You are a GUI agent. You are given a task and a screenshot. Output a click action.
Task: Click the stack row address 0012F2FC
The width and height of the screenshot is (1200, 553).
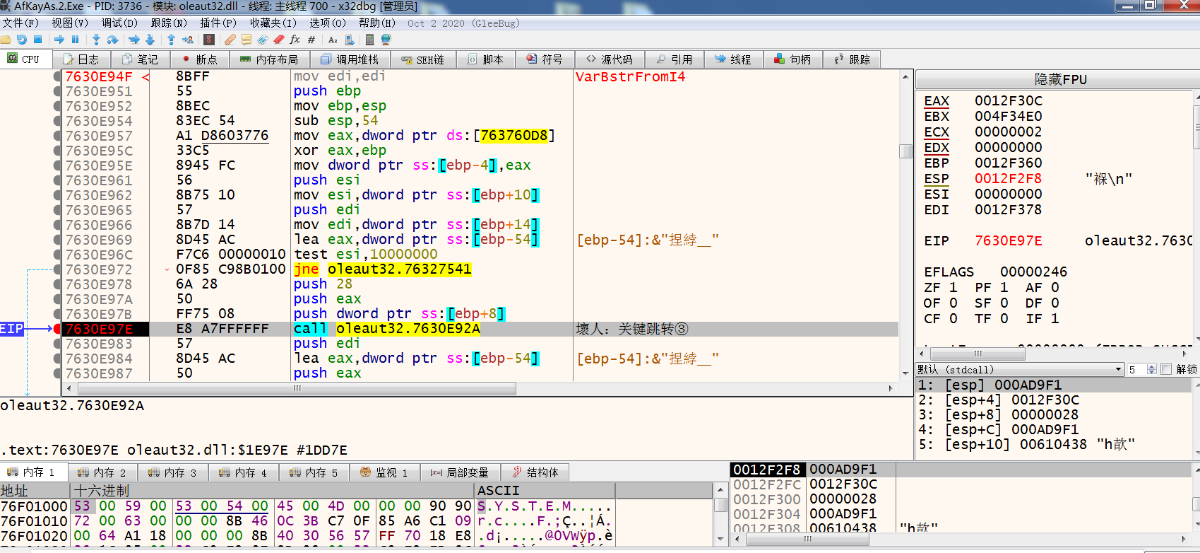(x=766, y=484)
